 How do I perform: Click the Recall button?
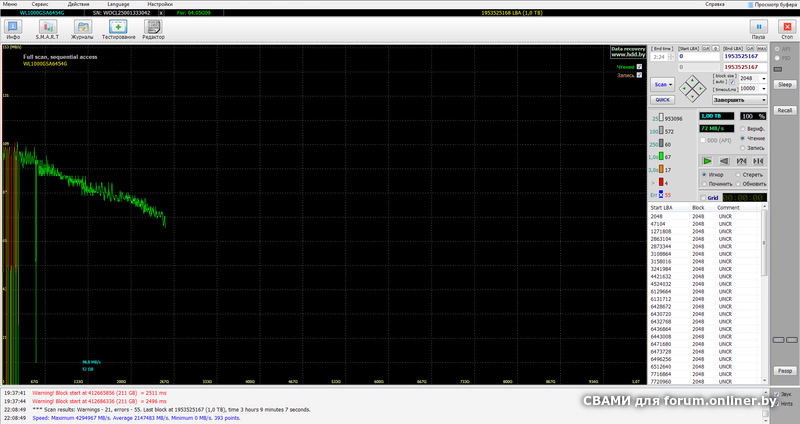tap(785, 110)
